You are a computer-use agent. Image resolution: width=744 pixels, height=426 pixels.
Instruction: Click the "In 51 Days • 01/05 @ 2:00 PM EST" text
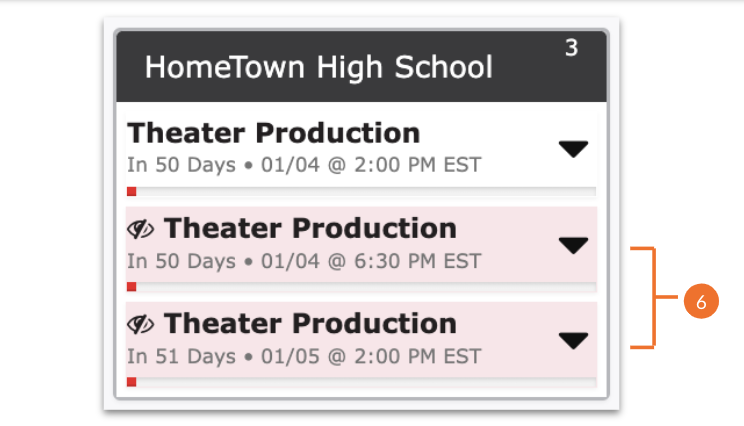(304, 356)
